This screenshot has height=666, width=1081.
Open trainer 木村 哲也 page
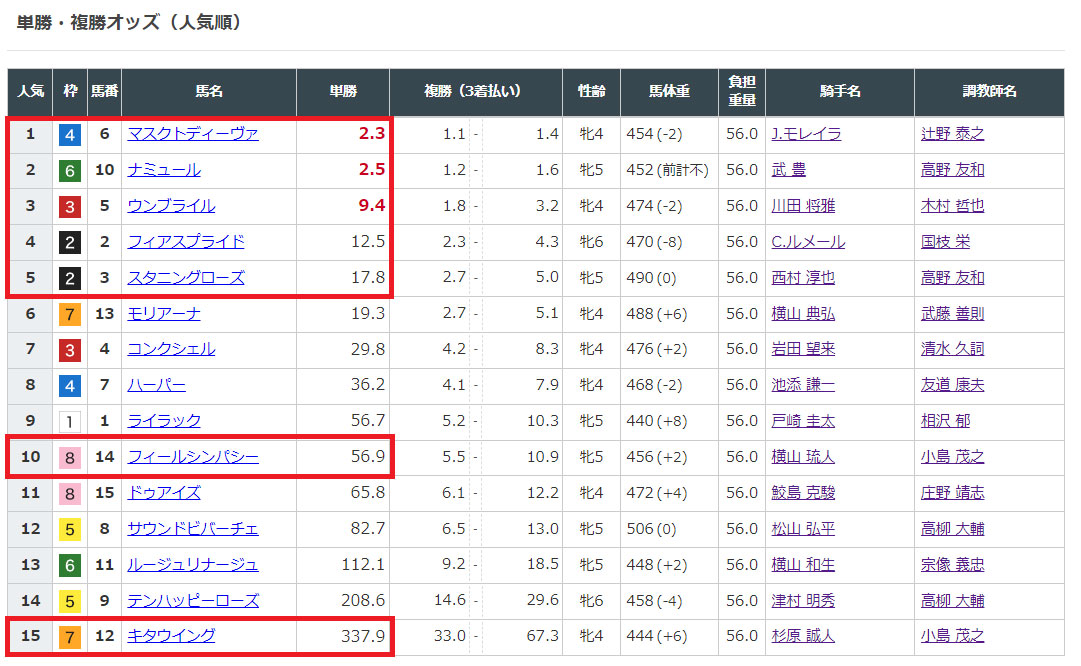click(x=952, y=205)
